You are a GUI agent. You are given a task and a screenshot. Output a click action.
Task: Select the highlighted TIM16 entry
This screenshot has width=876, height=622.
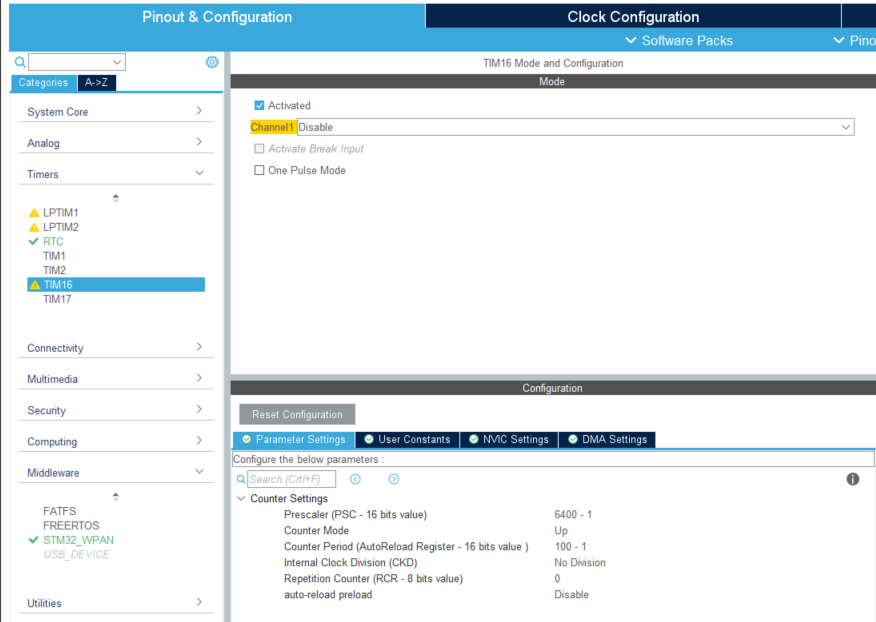pyautogui.click(x=116, y=285)
